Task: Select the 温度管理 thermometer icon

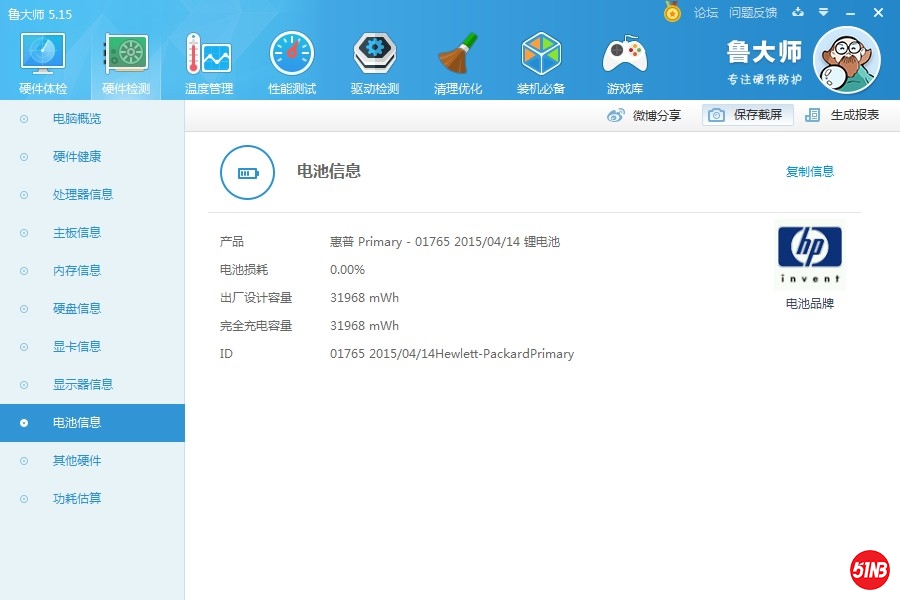Action: [x=208, y=57]
